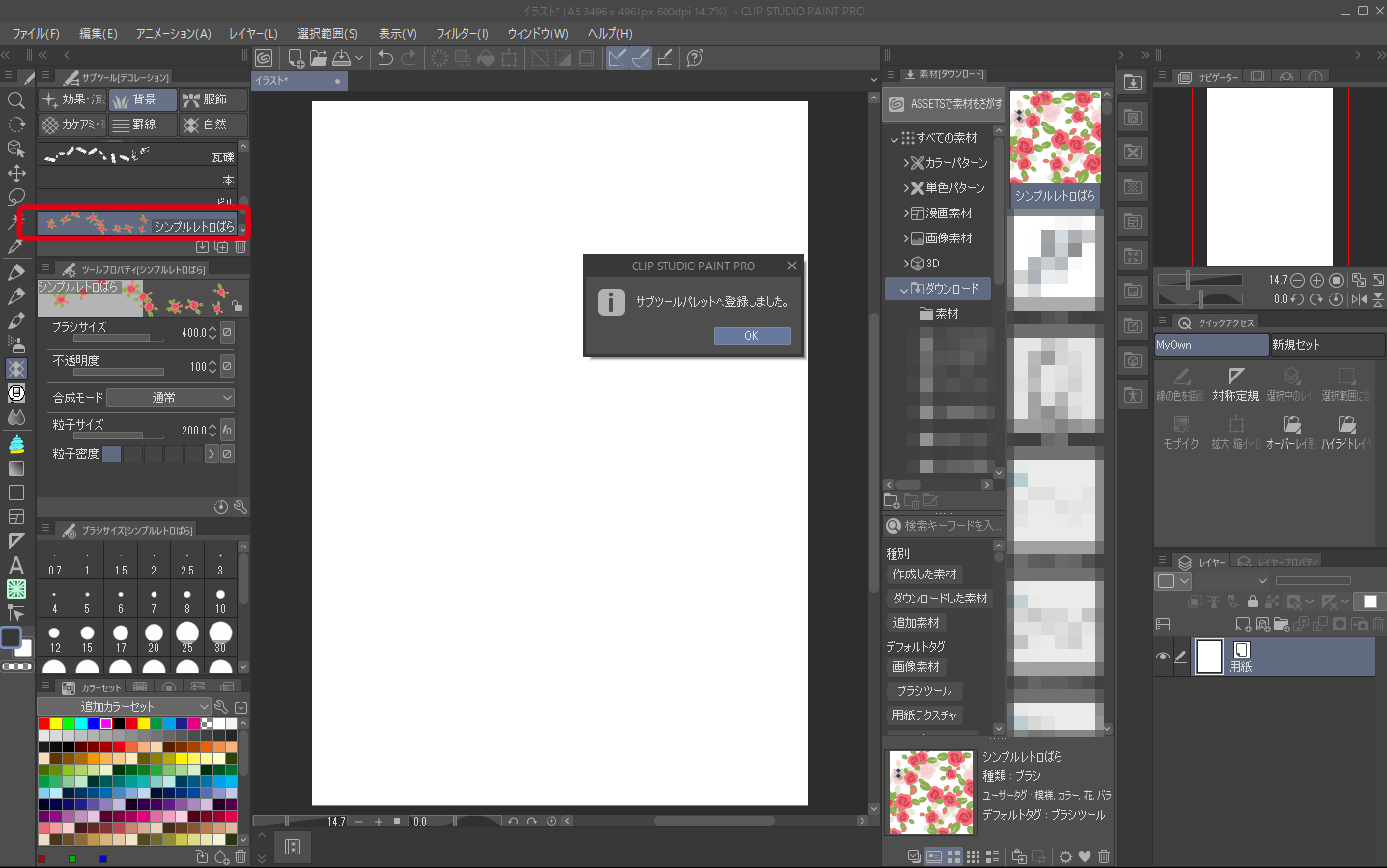Viewport: 1387px width, 868px height.
Task: Select the Text tool
Action: (16, 565)
